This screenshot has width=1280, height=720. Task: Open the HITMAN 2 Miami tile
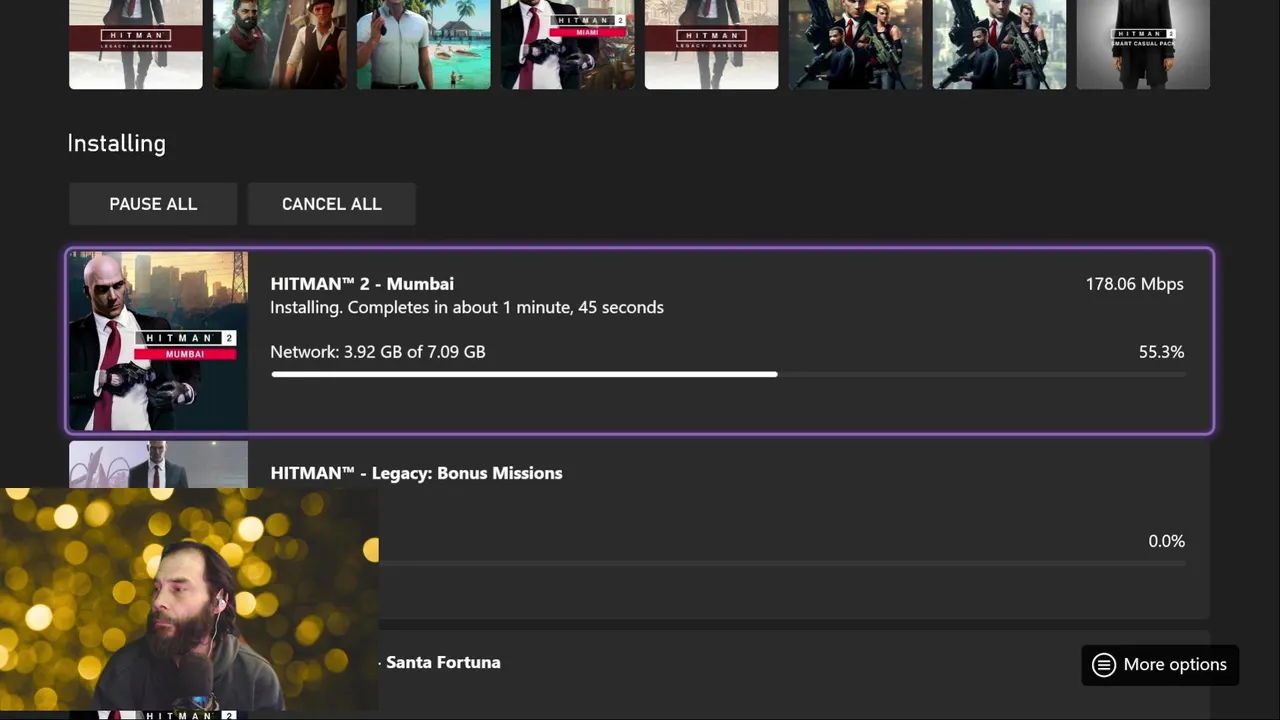coord(568,44)
